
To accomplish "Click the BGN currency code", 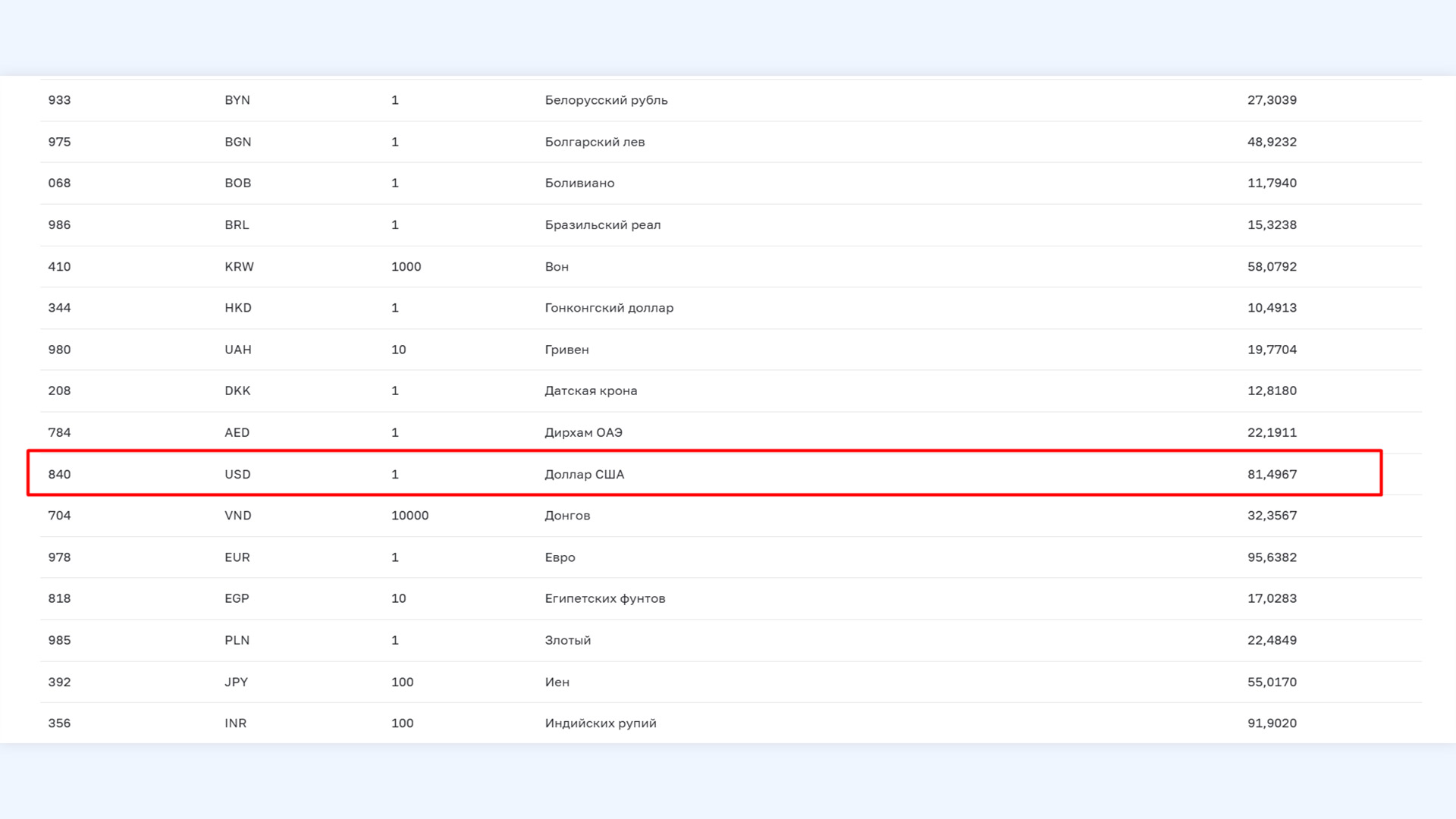I will coord(237,142).
